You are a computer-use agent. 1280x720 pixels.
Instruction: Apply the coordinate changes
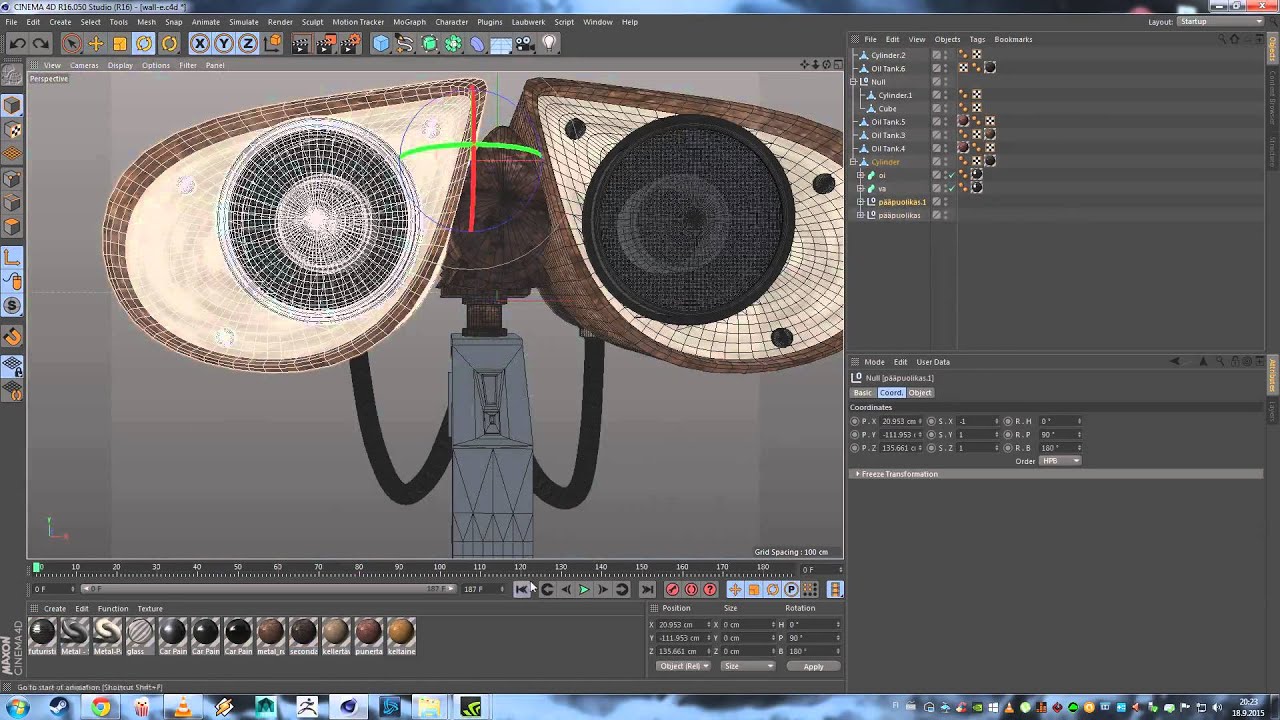(813, 667)
